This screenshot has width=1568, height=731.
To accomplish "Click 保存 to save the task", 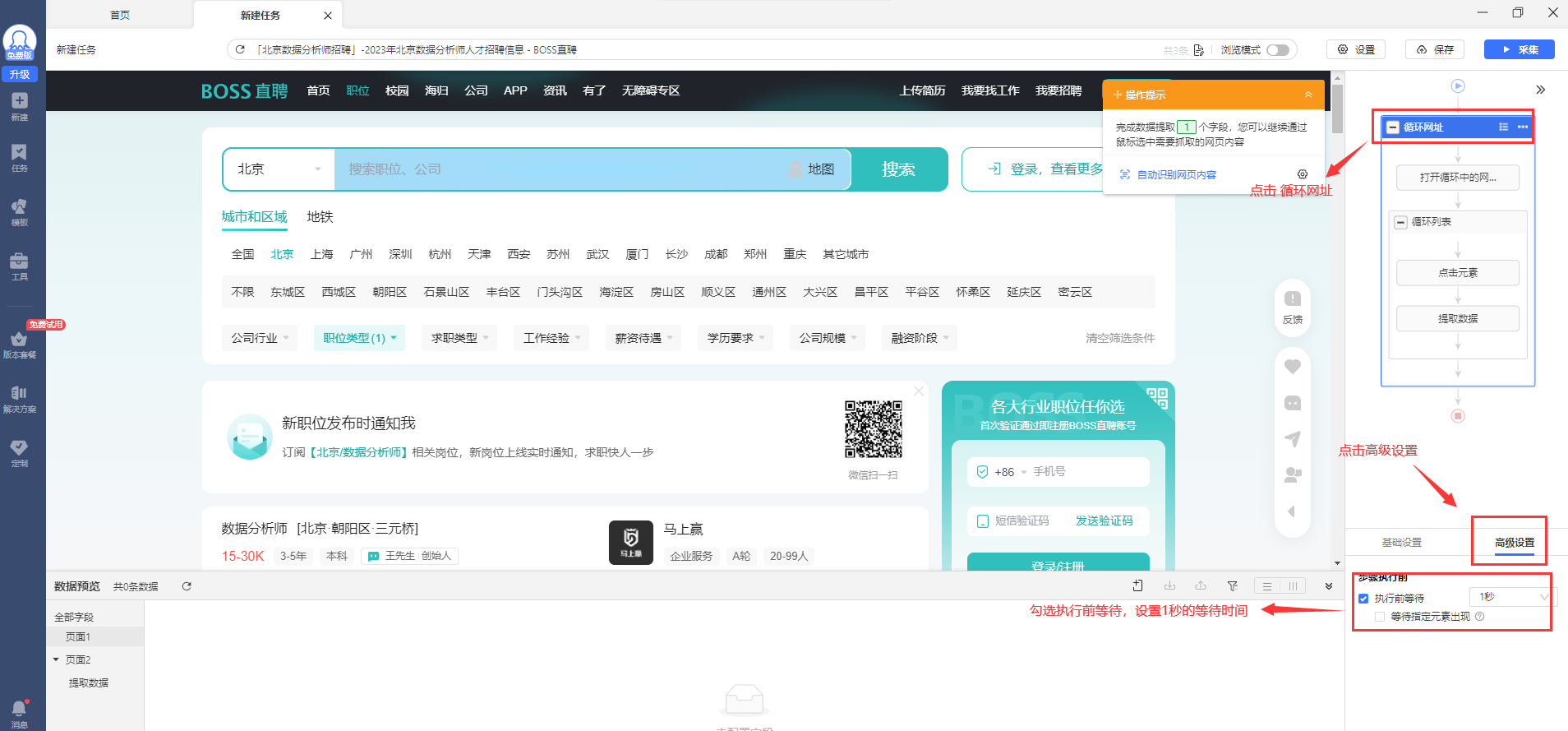I will (x=1435, y=49).
